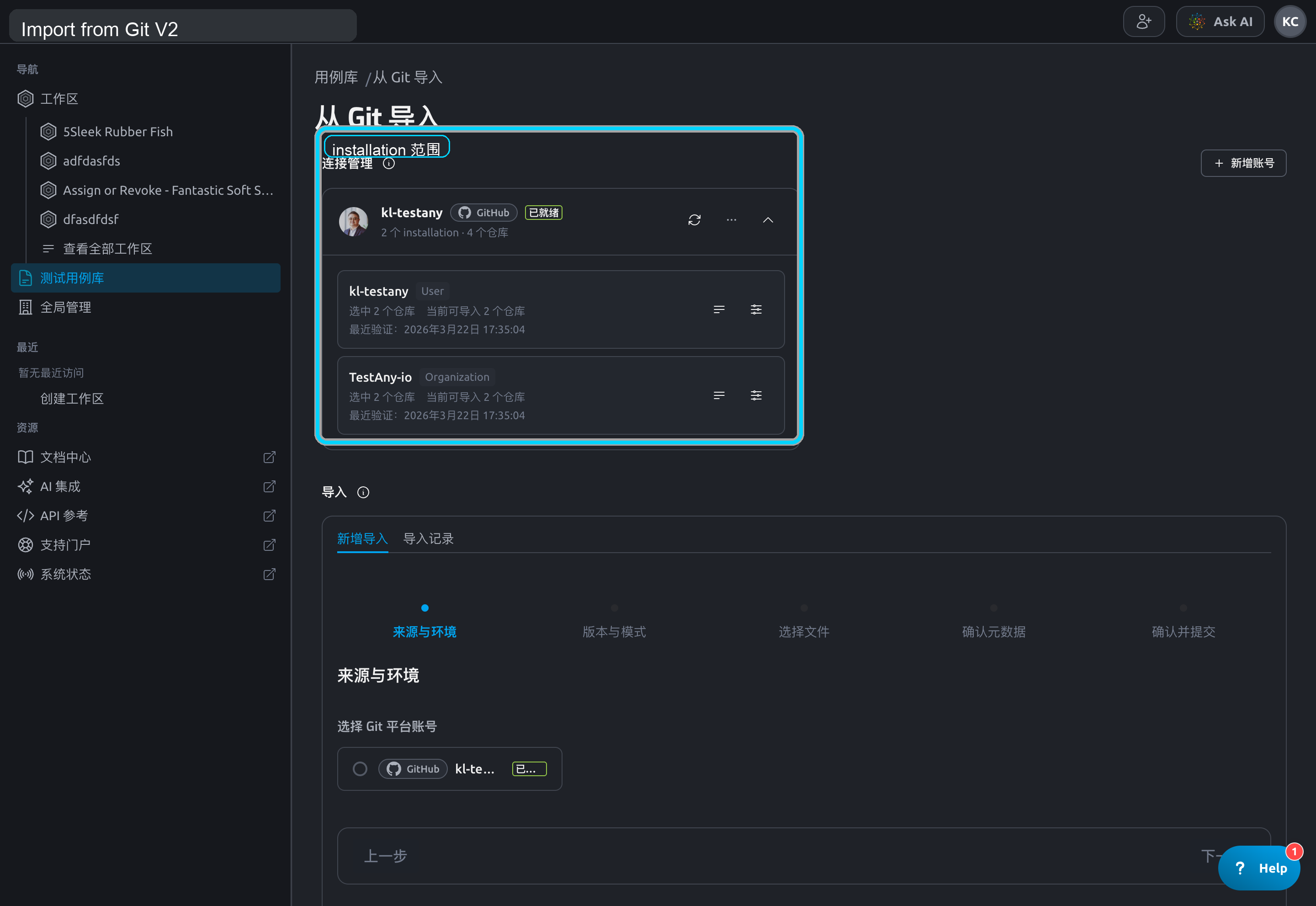
Task: Click info icon next to 连接管理
Action: click(x=389, y=164)
